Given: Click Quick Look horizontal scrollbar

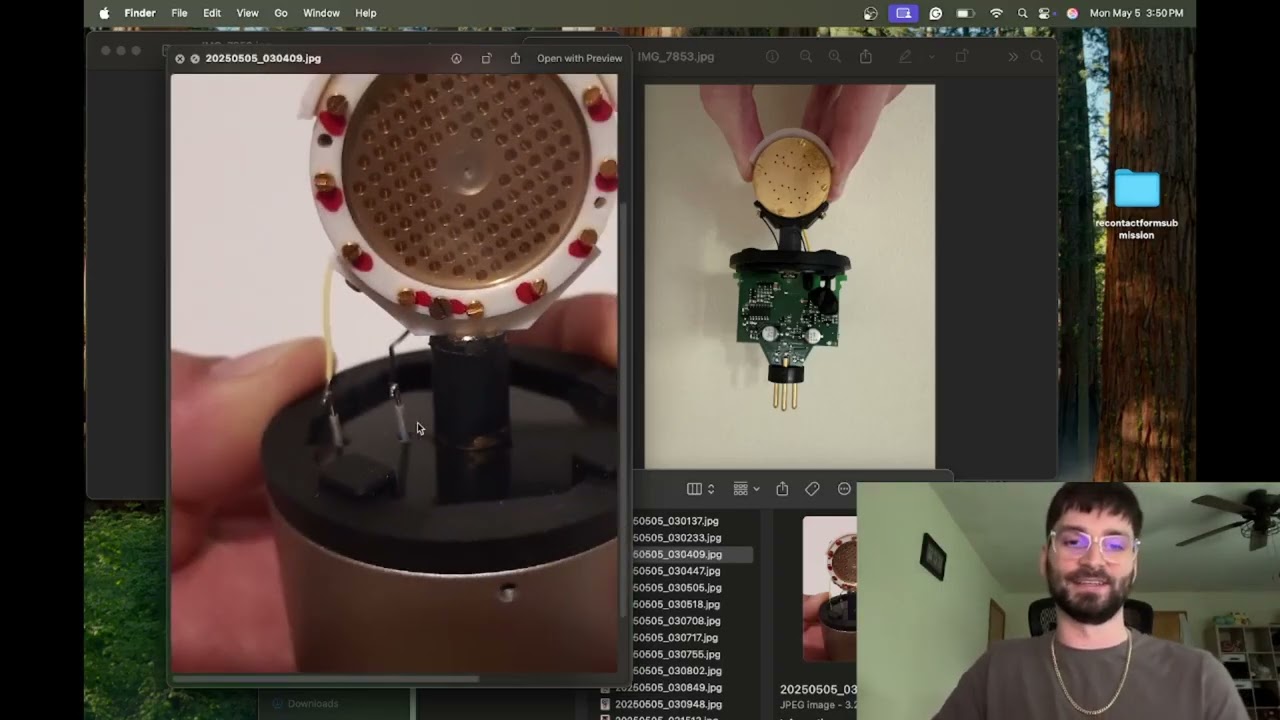Looking at the screenshot, I should pos(326,679).
